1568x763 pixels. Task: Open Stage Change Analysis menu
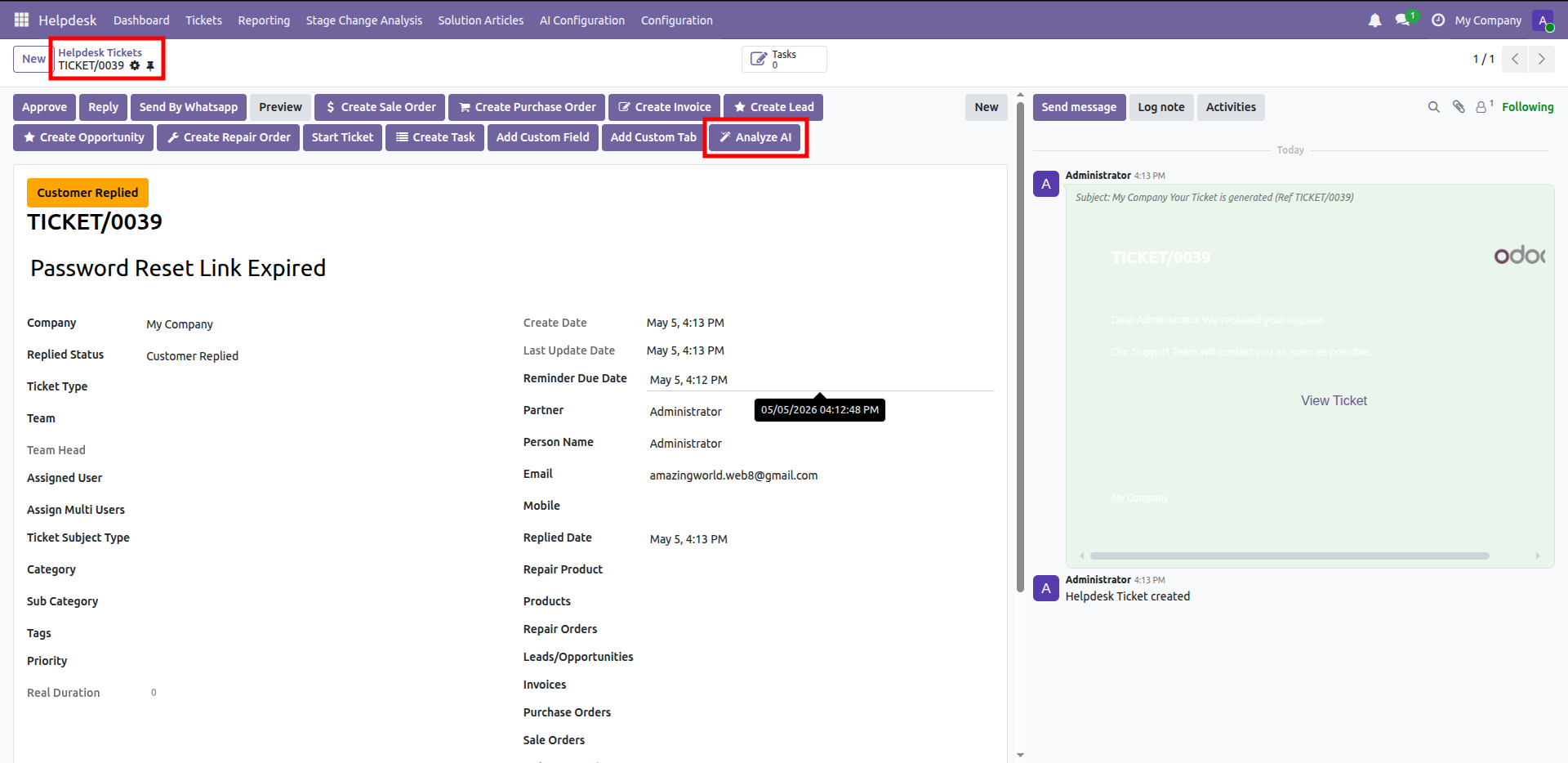[x=364, y=20]
